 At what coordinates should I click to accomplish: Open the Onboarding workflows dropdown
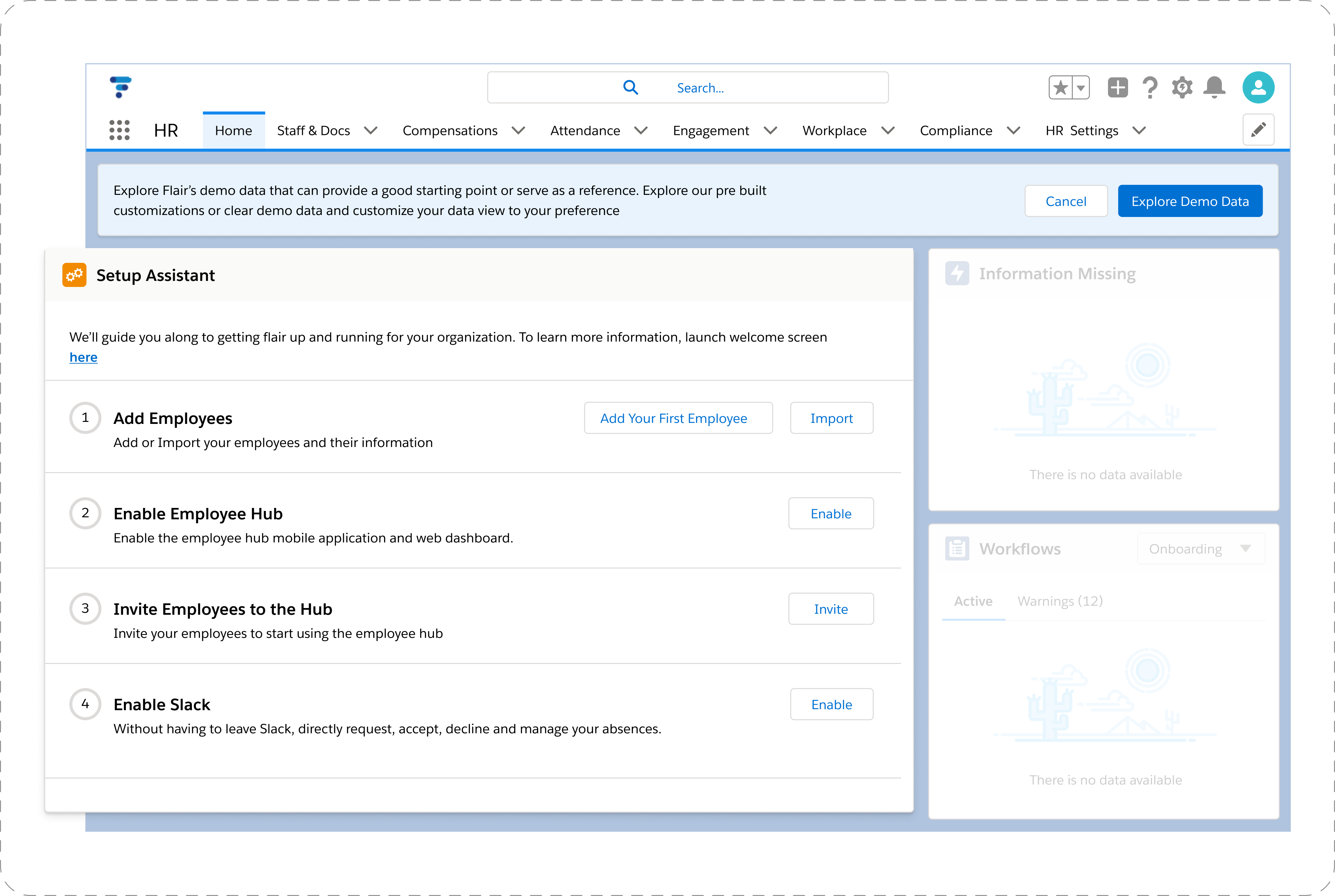coord(1201,548)
